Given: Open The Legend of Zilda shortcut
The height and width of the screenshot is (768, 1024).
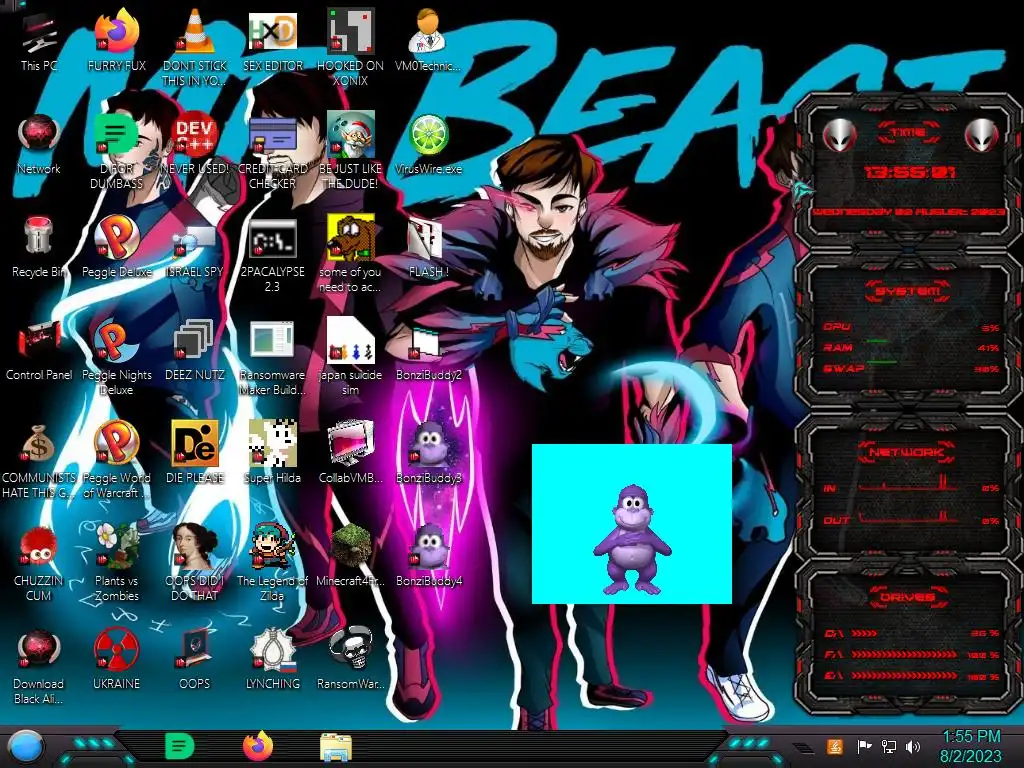Looking at the screenshot, I should (272, 563).
